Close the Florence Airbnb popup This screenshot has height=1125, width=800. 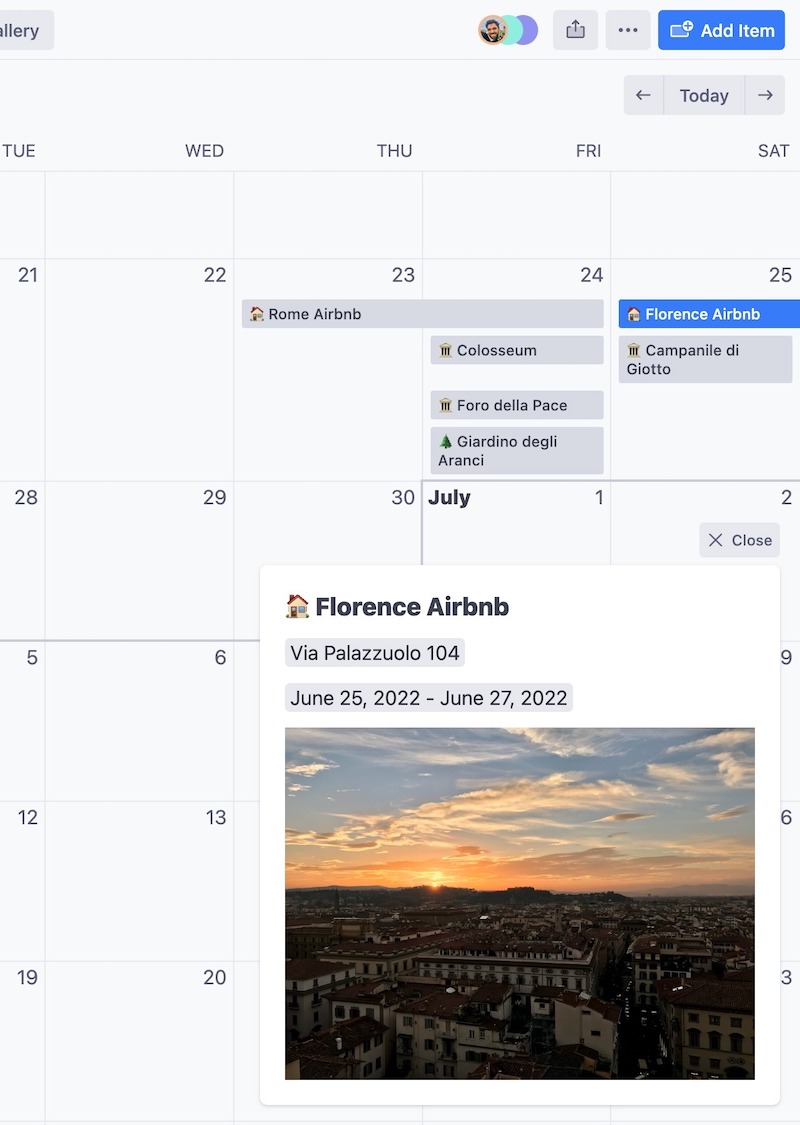pos(739,540)
